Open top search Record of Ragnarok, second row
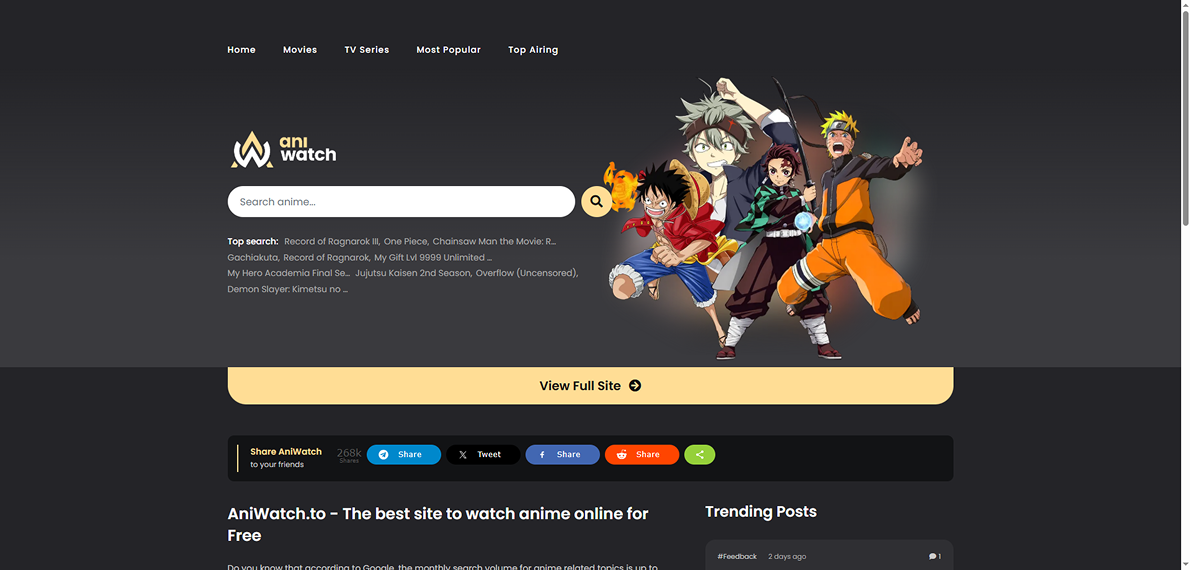1190x570 pixels. [x=327, y=257]
